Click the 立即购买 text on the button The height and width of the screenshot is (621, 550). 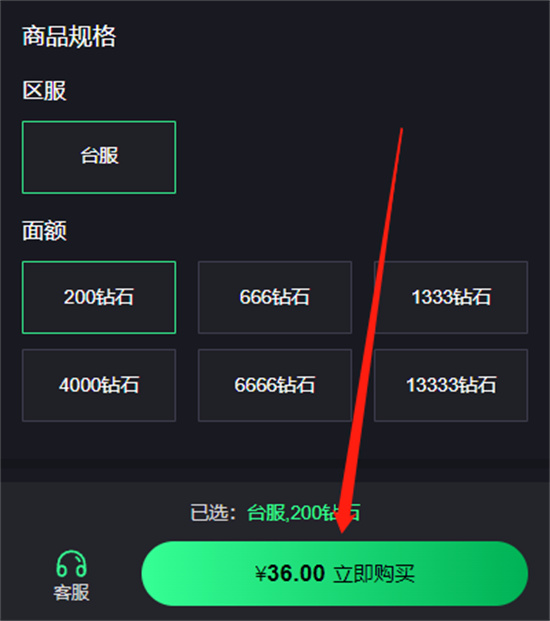click(x=374, y=573)
